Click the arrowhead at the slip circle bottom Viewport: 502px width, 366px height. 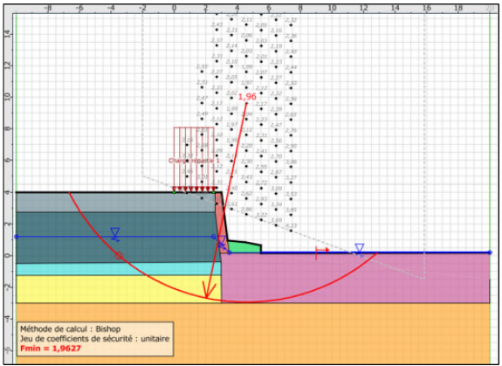[x=207, y=291]
